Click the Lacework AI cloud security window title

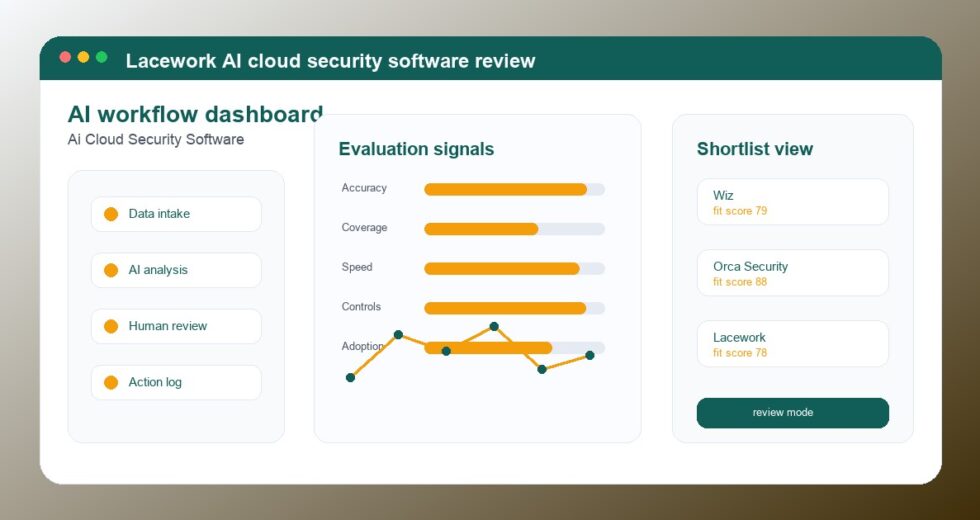click(331, 61)
